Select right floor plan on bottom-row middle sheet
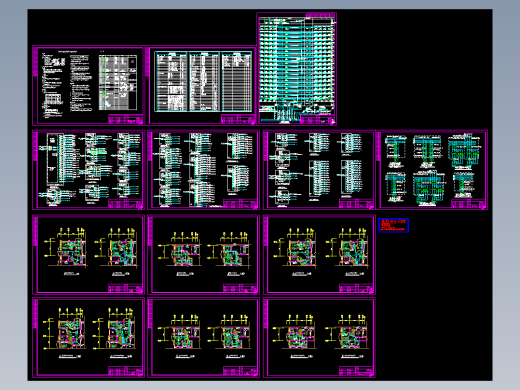520x390 pixels. [229, 332]
